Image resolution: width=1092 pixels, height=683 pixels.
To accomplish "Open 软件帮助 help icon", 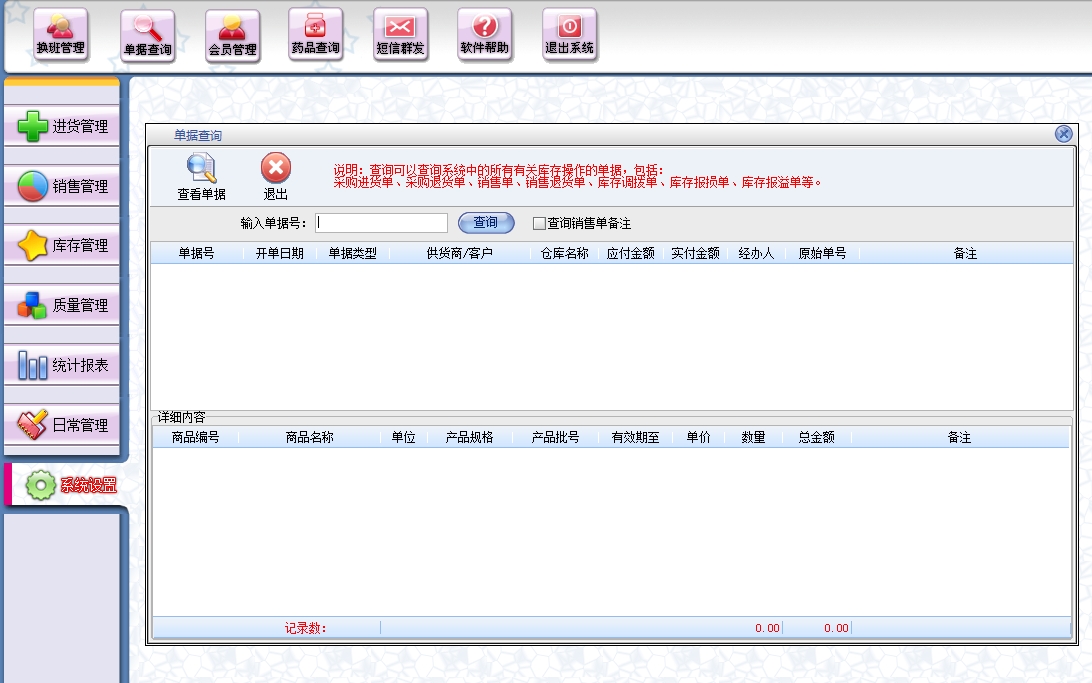I will (484, 35).
